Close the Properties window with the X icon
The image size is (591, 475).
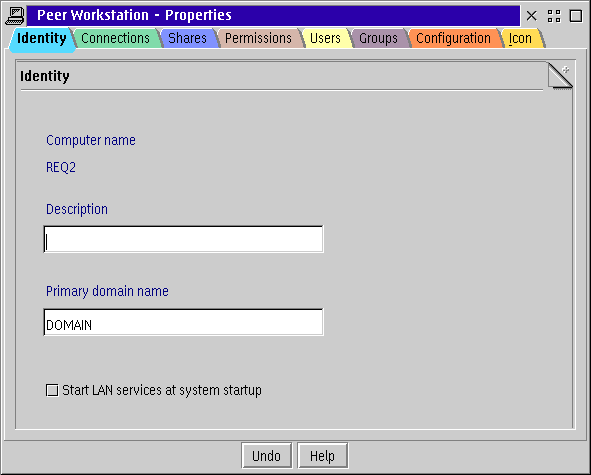(531, 16)
